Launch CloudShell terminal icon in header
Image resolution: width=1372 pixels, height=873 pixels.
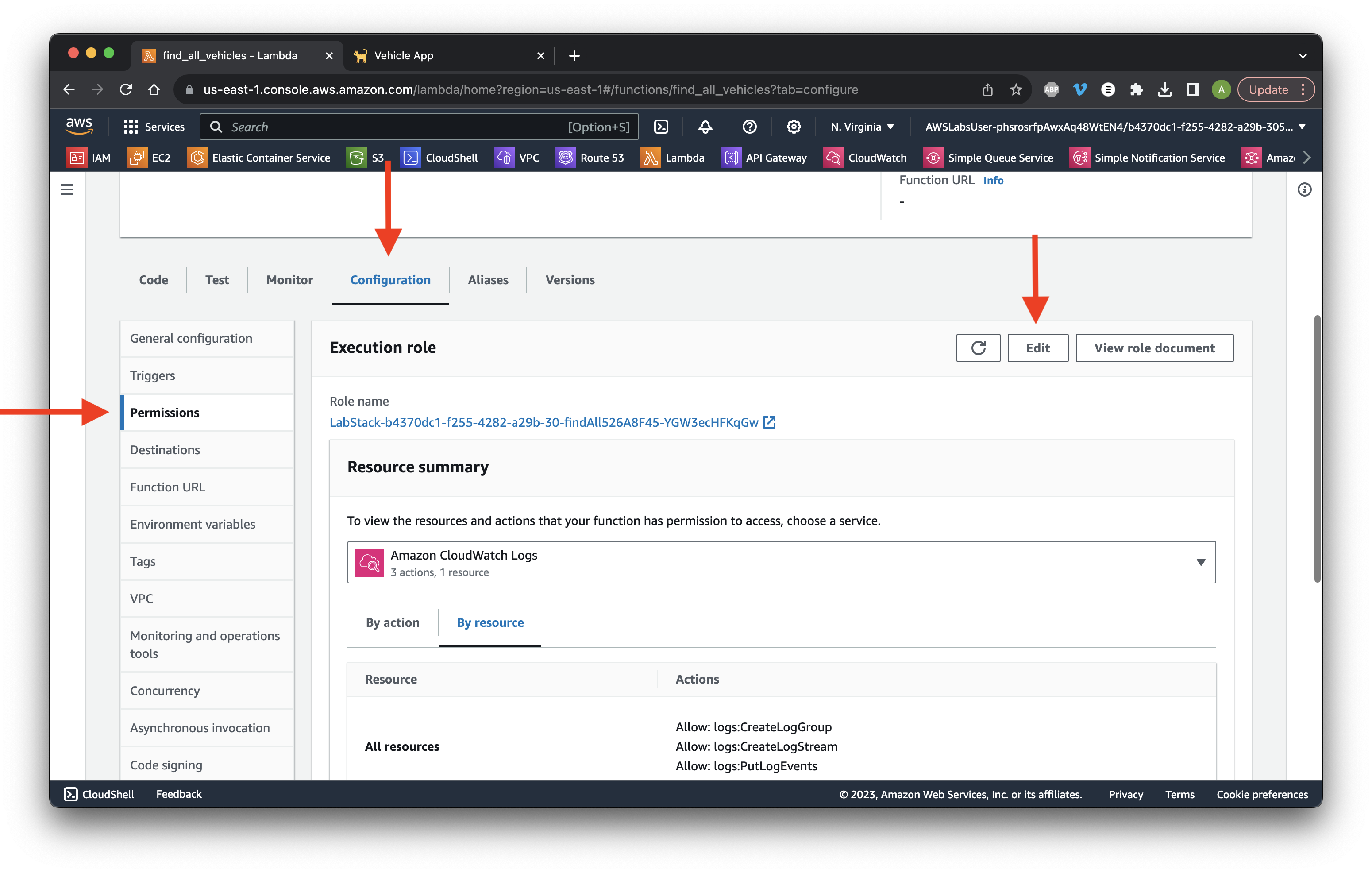661,127
